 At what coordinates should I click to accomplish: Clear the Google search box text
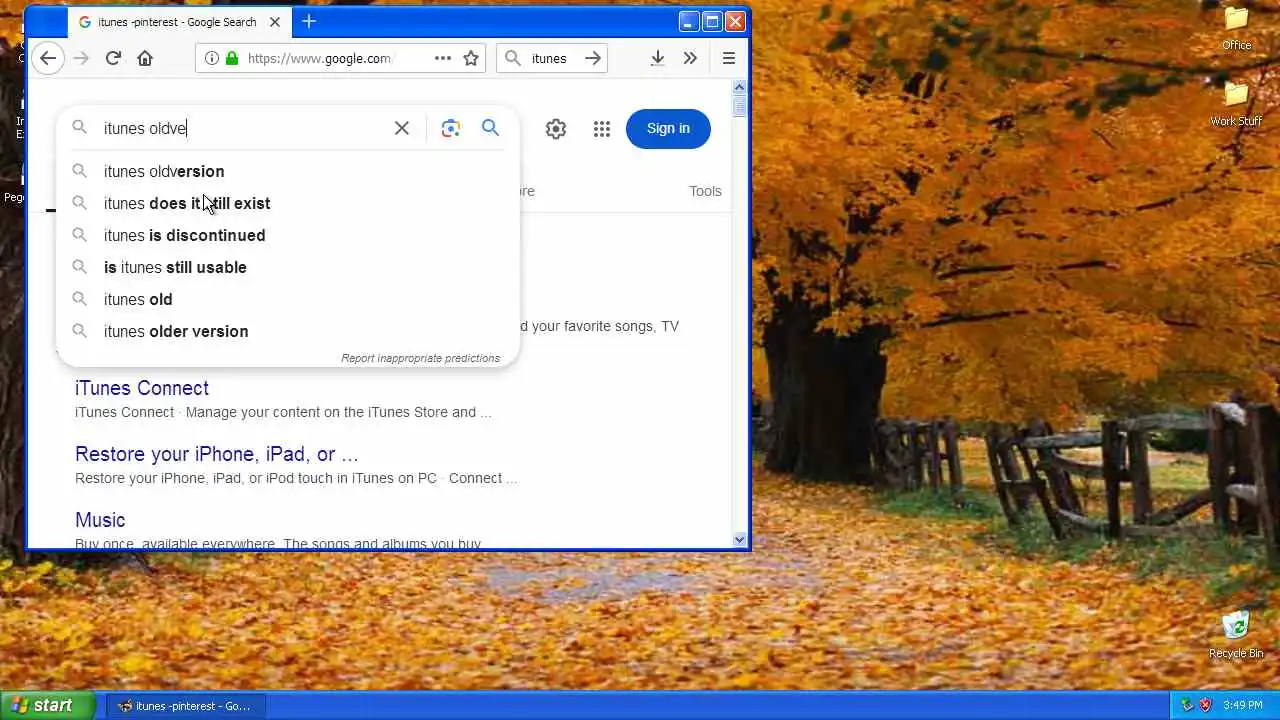401,128
